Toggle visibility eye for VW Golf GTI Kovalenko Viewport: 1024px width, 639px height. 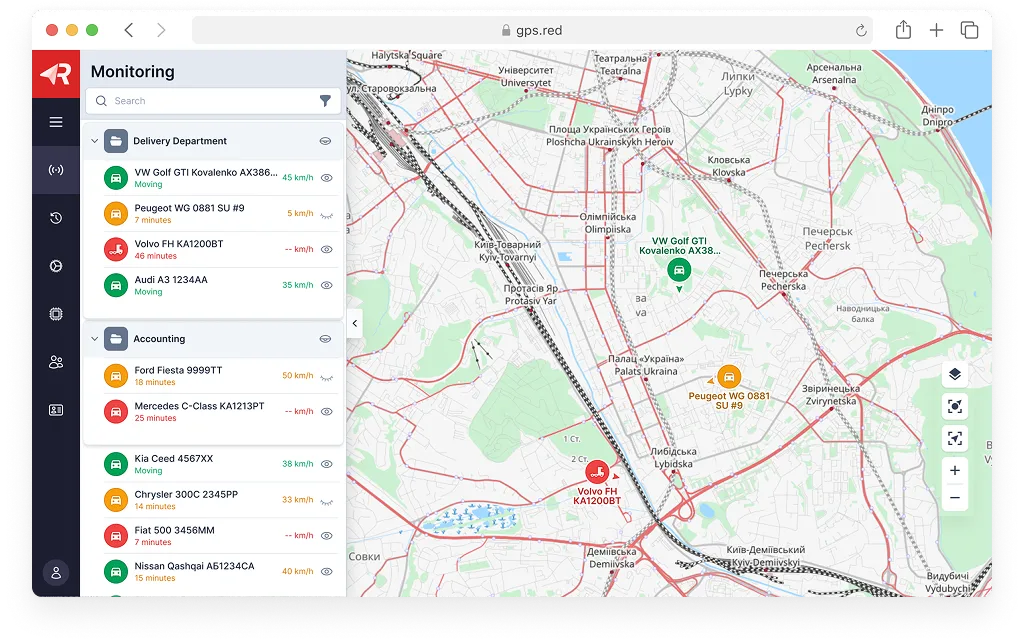click(x=326, y=178)
